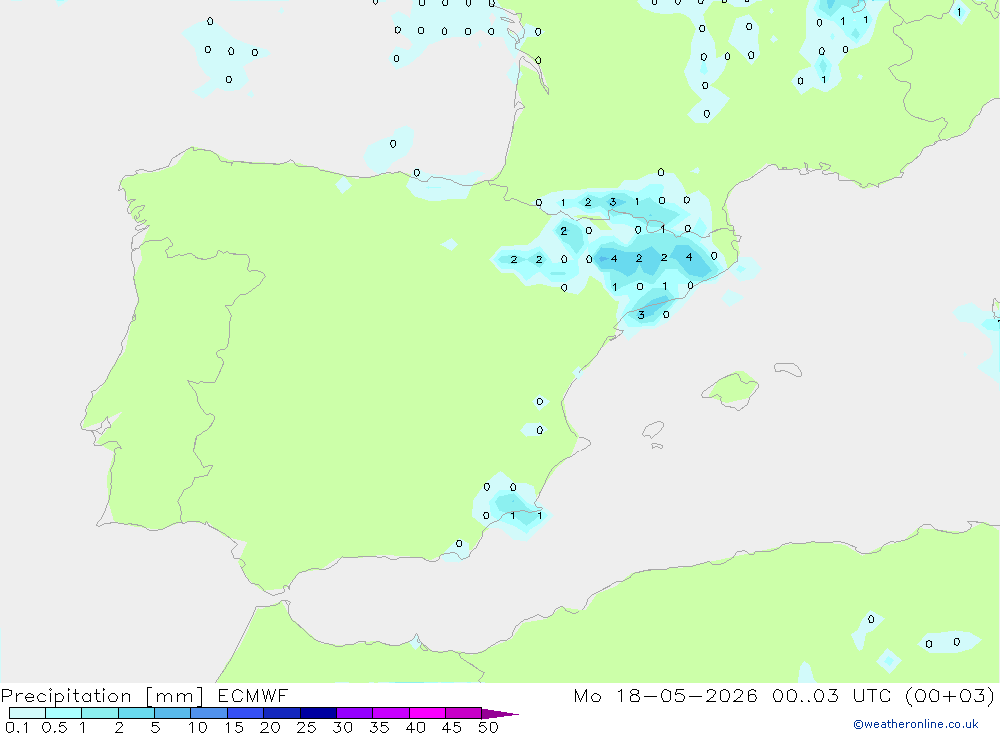Click the '0.5' legend scale label
This screenshot has width=1000, height=733.
54,727
